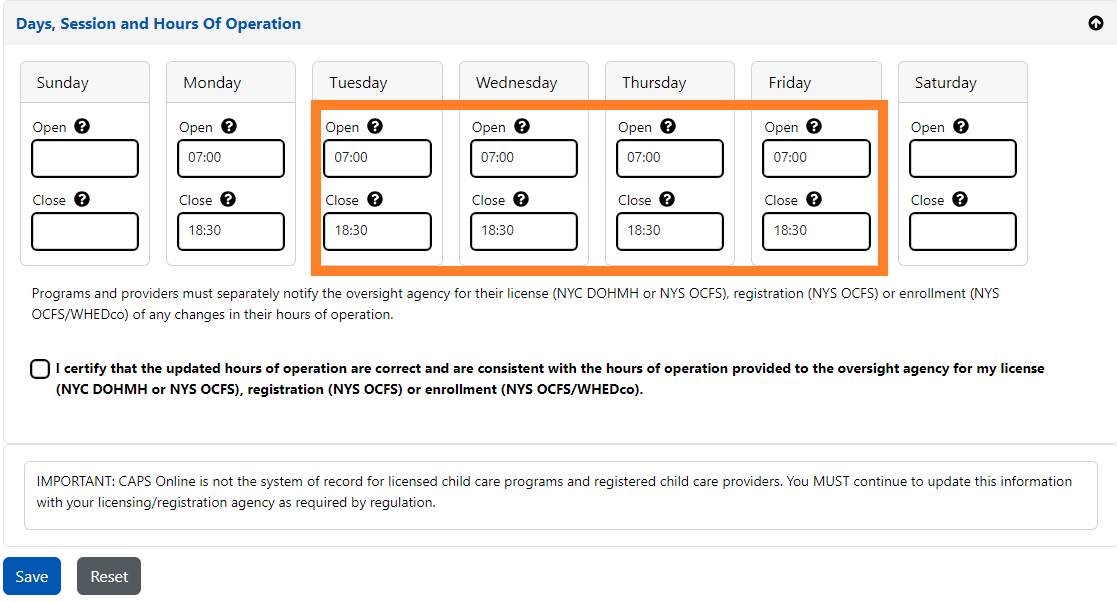Image resolution: width=1117 pixels, height=602 pixels.
Task: Click the Tuesday Open time field
Action: tap(378, 158)
